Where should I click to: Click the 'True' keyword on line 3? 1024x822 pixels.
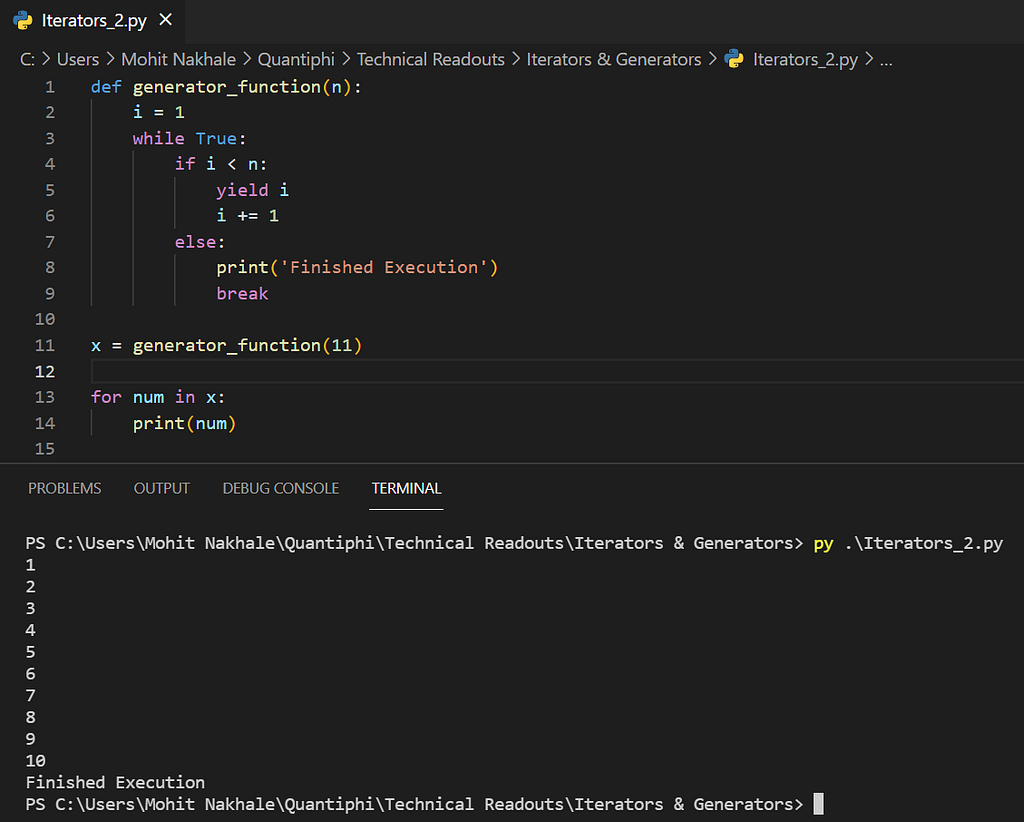216,138
